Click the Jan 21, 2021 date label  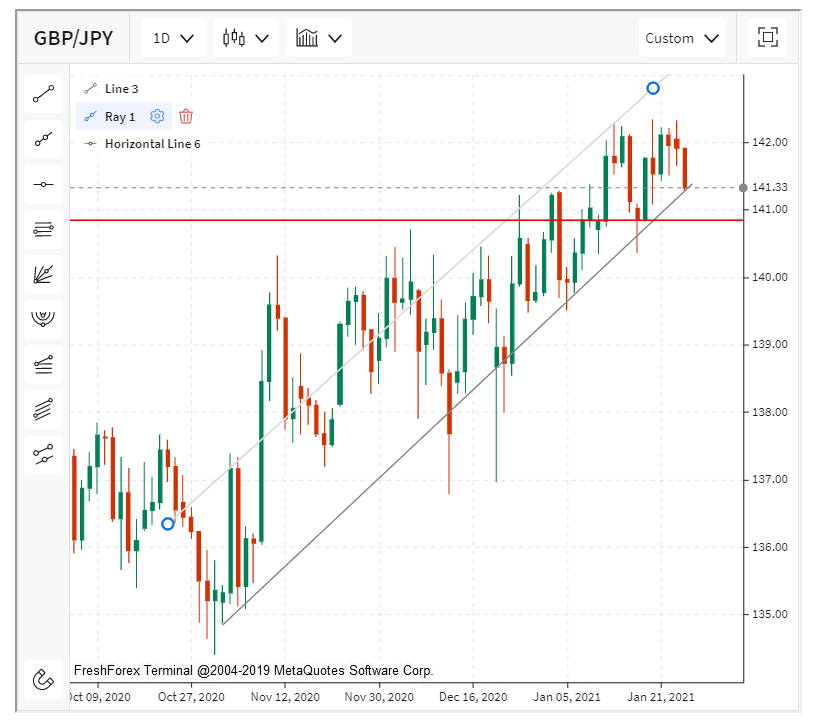661,697
